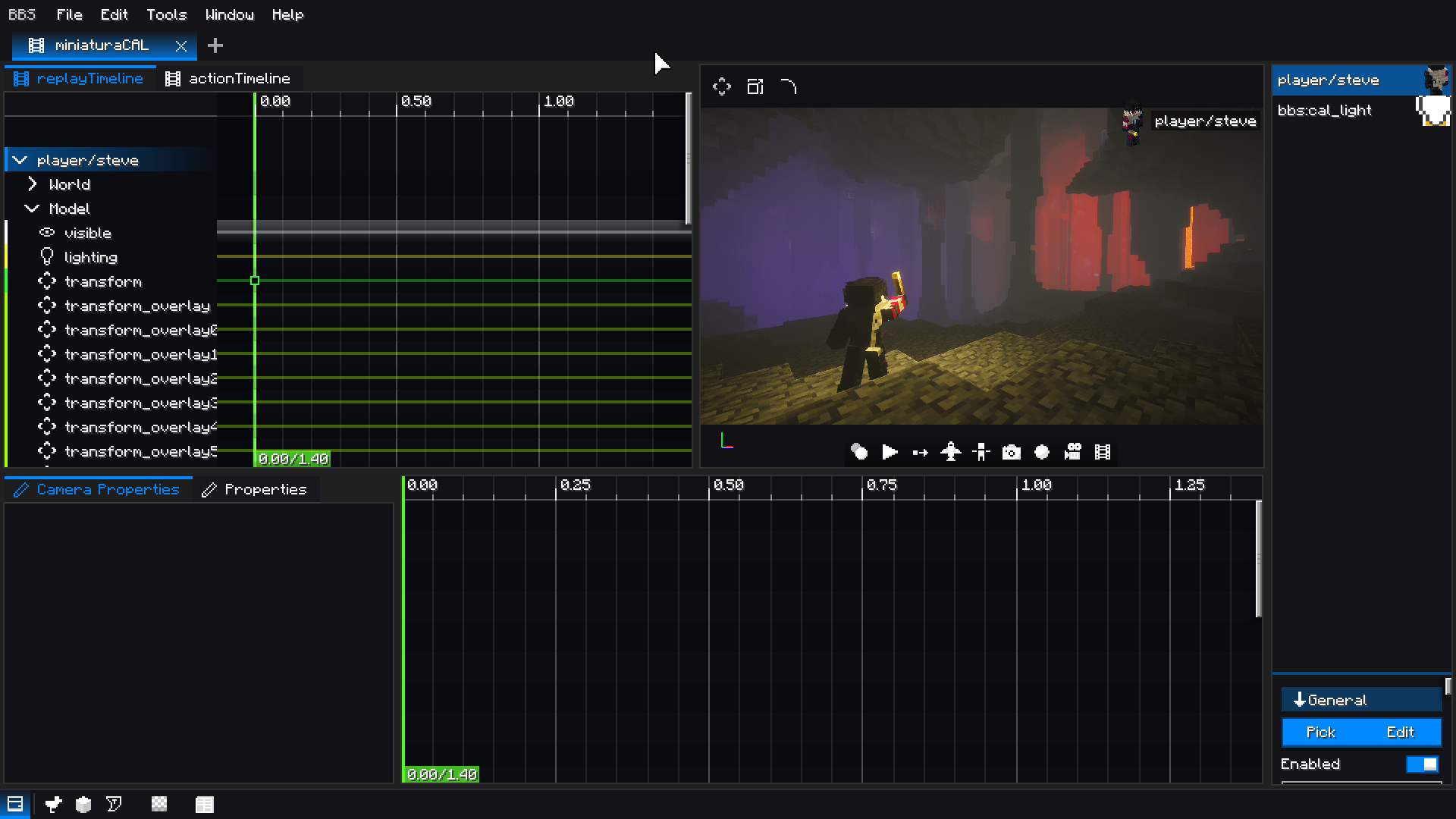Viewport: 1456px width, 819px height.
Task: Select the Camera Properties tab
Action: click(98, 489)
